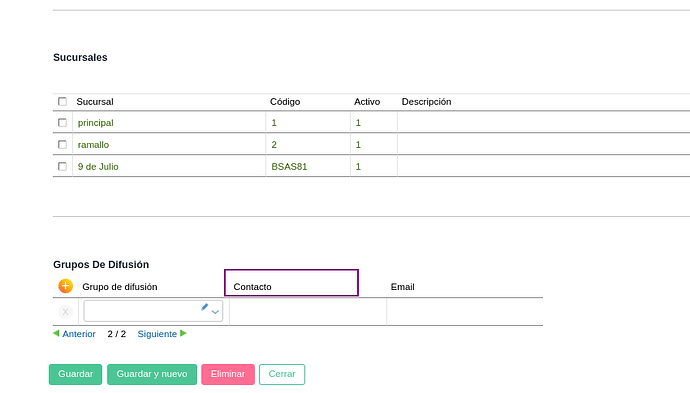Expand the Grupo de difusión dropdown chevron
The width and height of the screenshot is (690, 393).
215,312
